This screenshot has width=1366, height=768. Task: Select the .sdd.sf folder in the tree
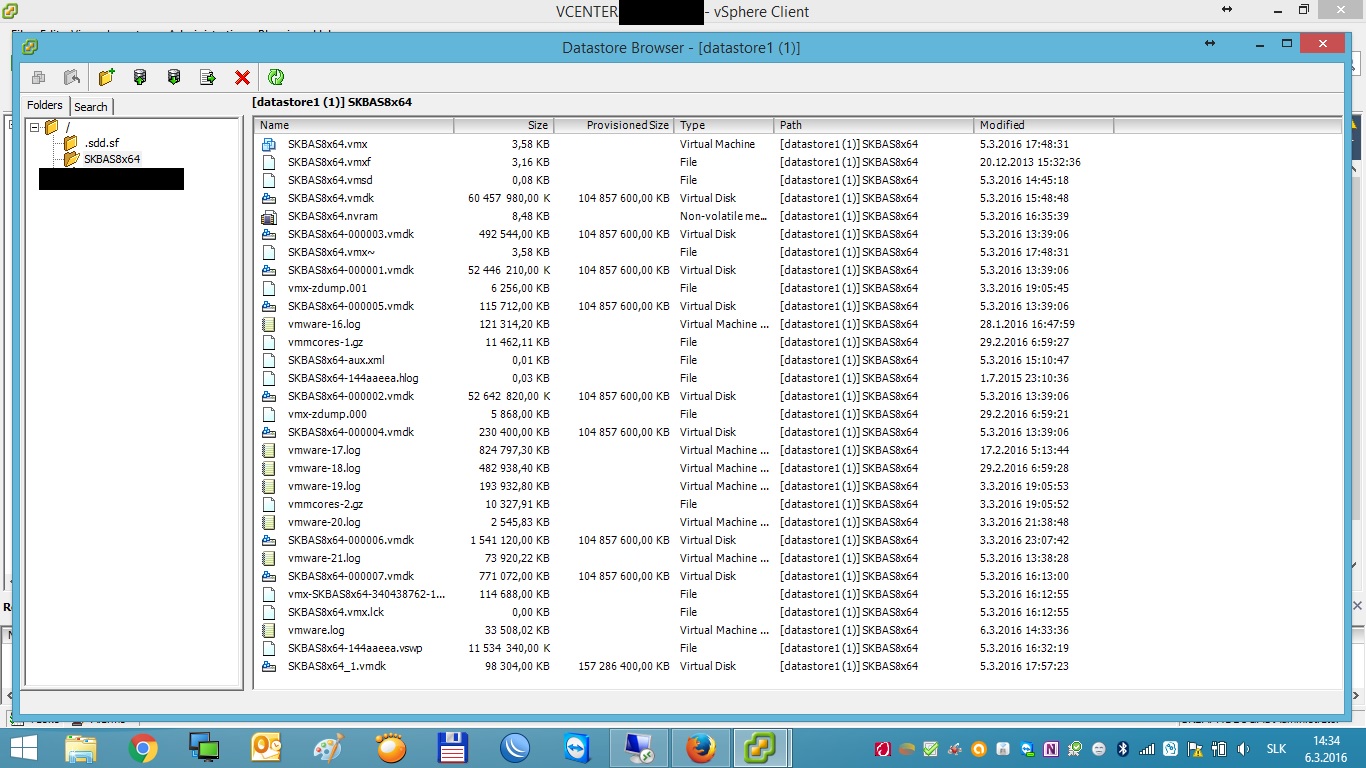click(101, 143)
